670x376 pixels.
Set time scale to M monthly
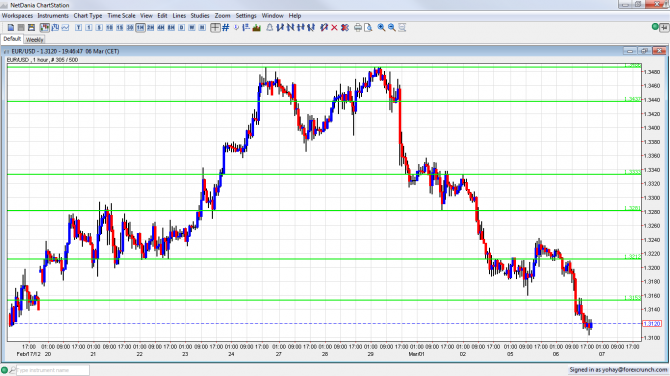tap(202, 28)
